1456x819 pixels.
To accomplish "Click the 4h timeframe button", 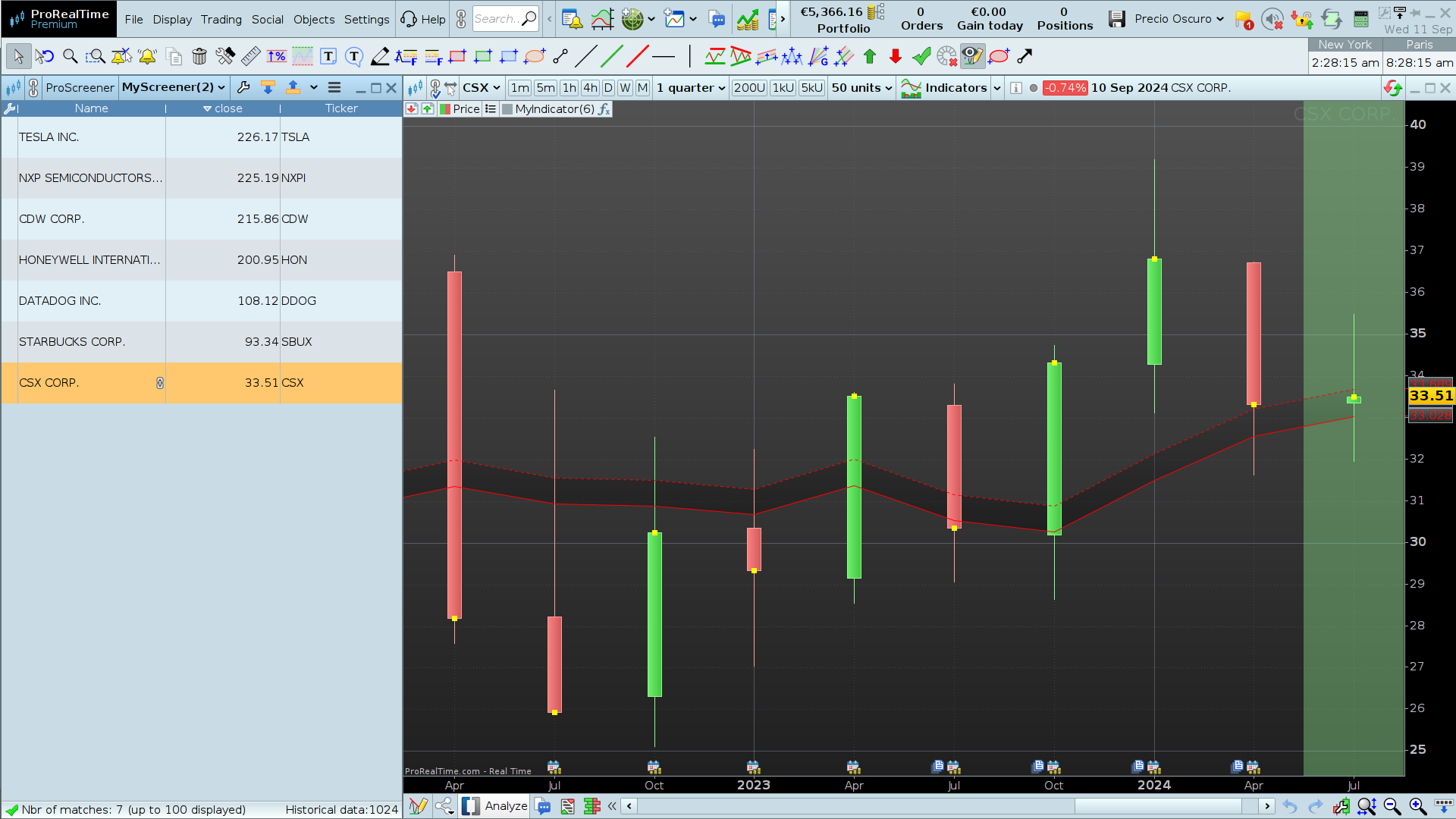I will click(590, 88).
